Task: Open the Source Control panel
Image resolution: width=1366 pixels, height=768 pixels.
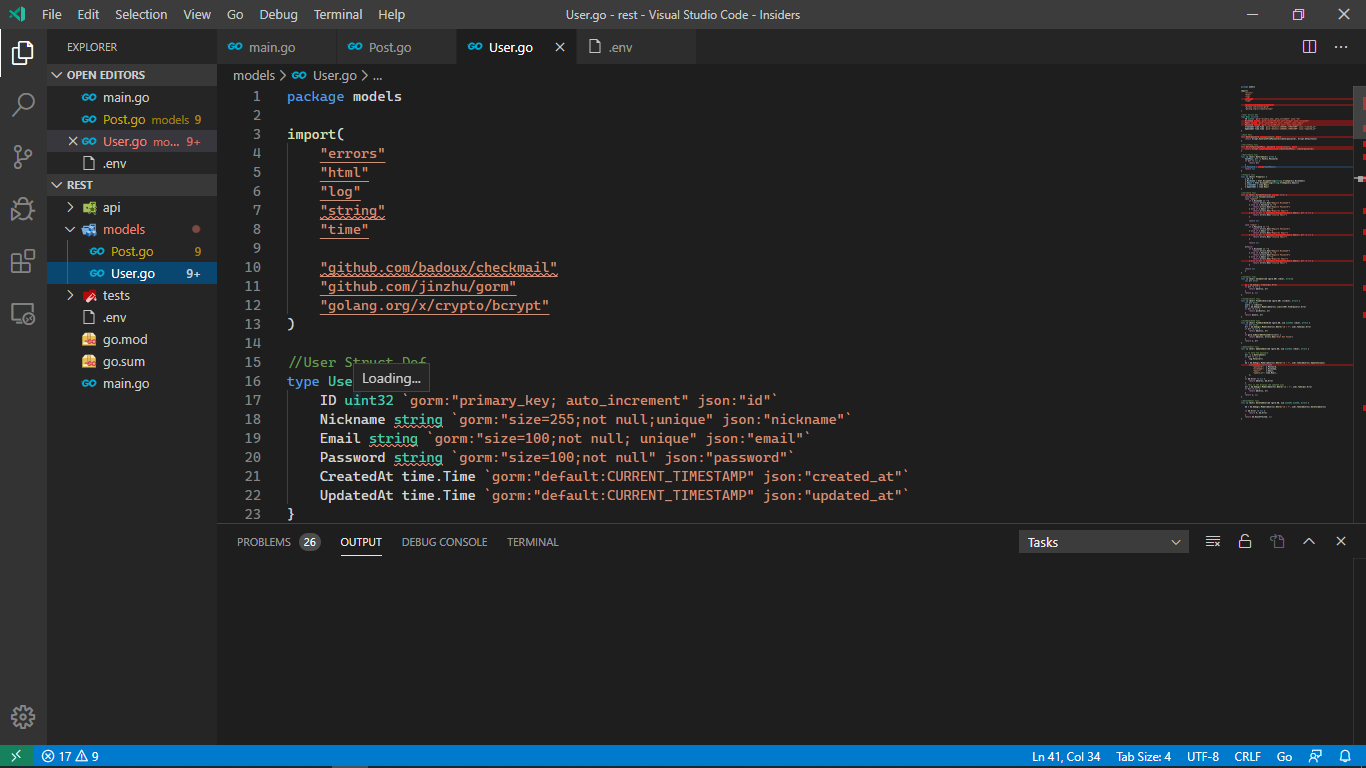Action: 23,157
